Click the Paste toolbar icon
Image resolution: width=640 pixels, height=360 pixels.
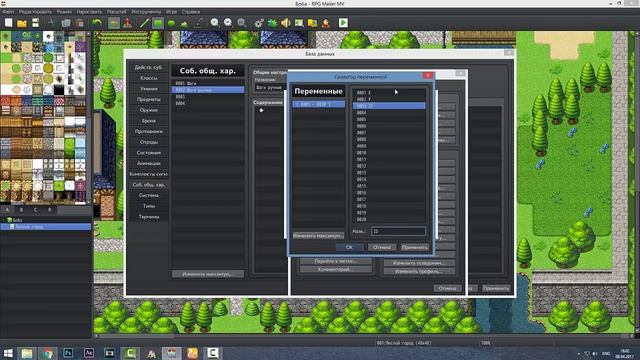80,23
